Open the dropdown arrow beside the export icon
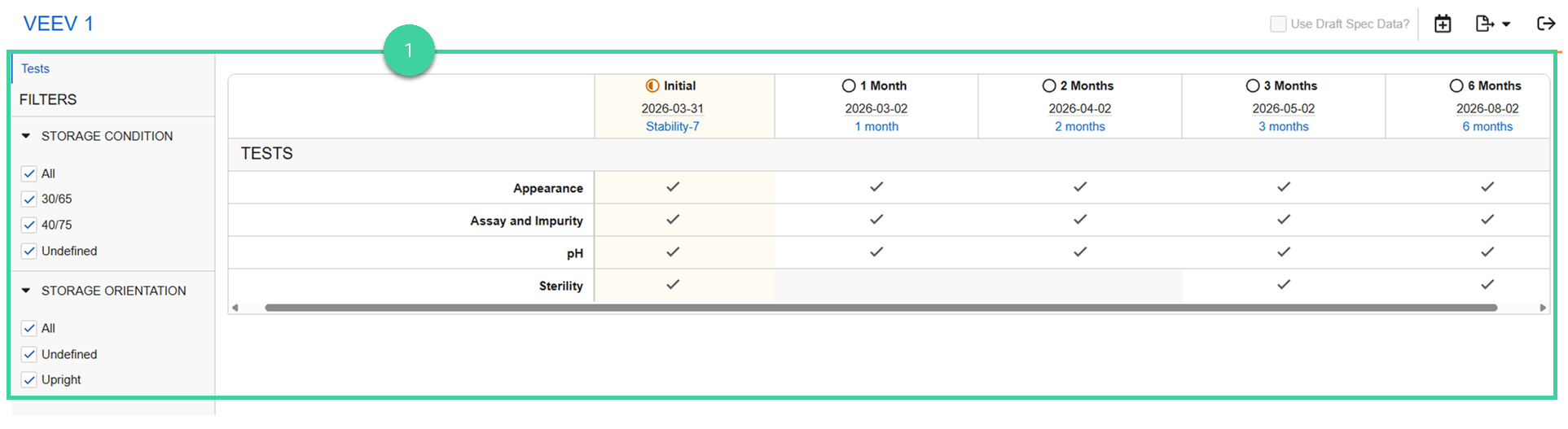1568x429 pixels. pyautogui.click(x=1506, y=24)
